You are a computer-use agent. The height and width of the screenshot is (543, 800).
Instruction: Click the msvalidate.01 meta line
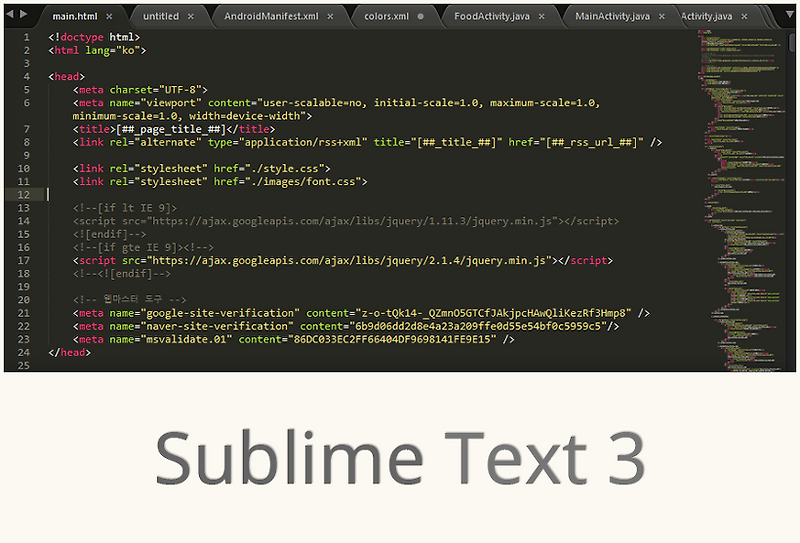293,339
